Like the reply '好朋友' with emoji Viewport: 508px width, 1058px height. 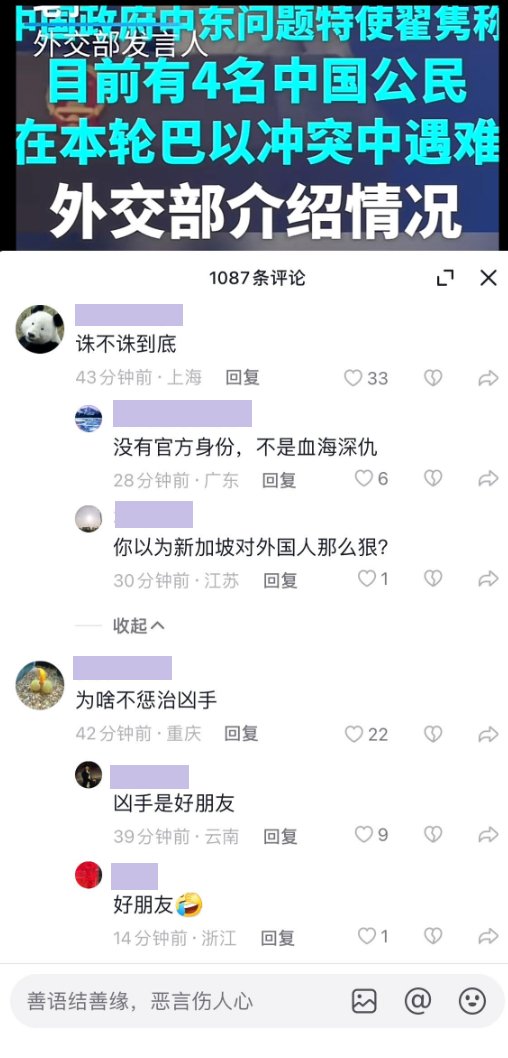click(372, 936)
